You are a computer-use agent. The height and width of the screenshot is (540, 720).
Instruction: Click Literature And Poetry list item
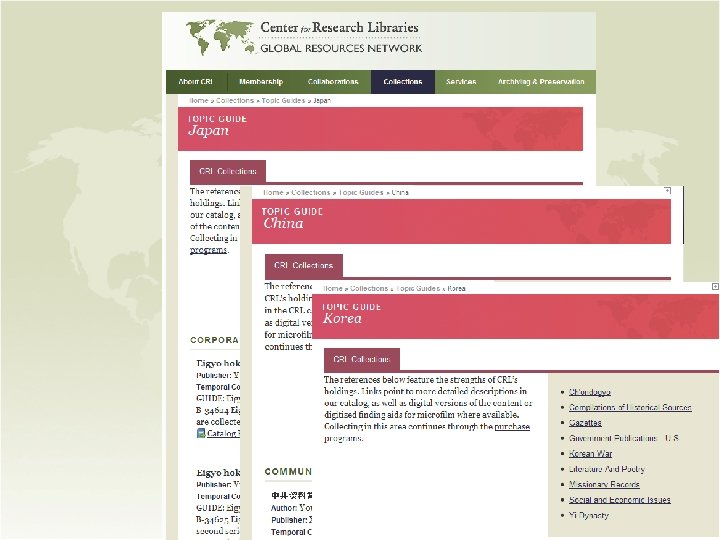[607, 469]
